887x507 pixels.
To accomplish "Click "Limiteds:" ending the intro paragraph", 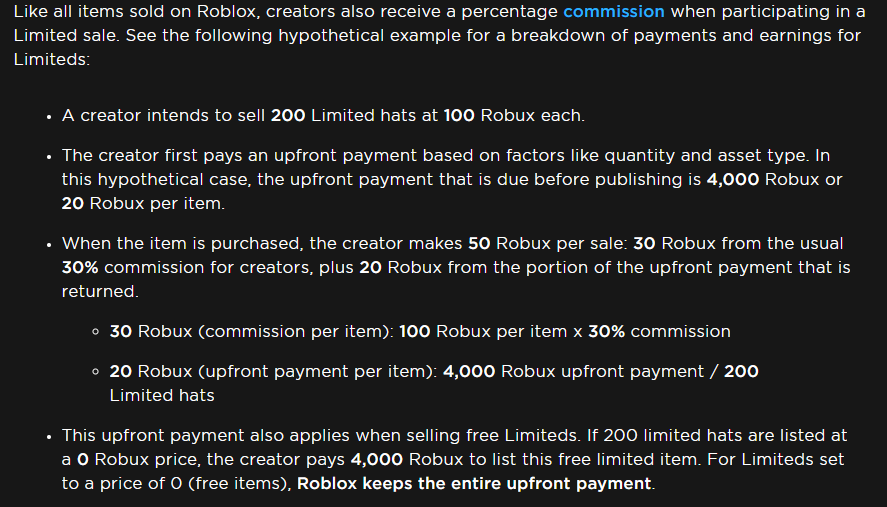I will click(52, 59).
